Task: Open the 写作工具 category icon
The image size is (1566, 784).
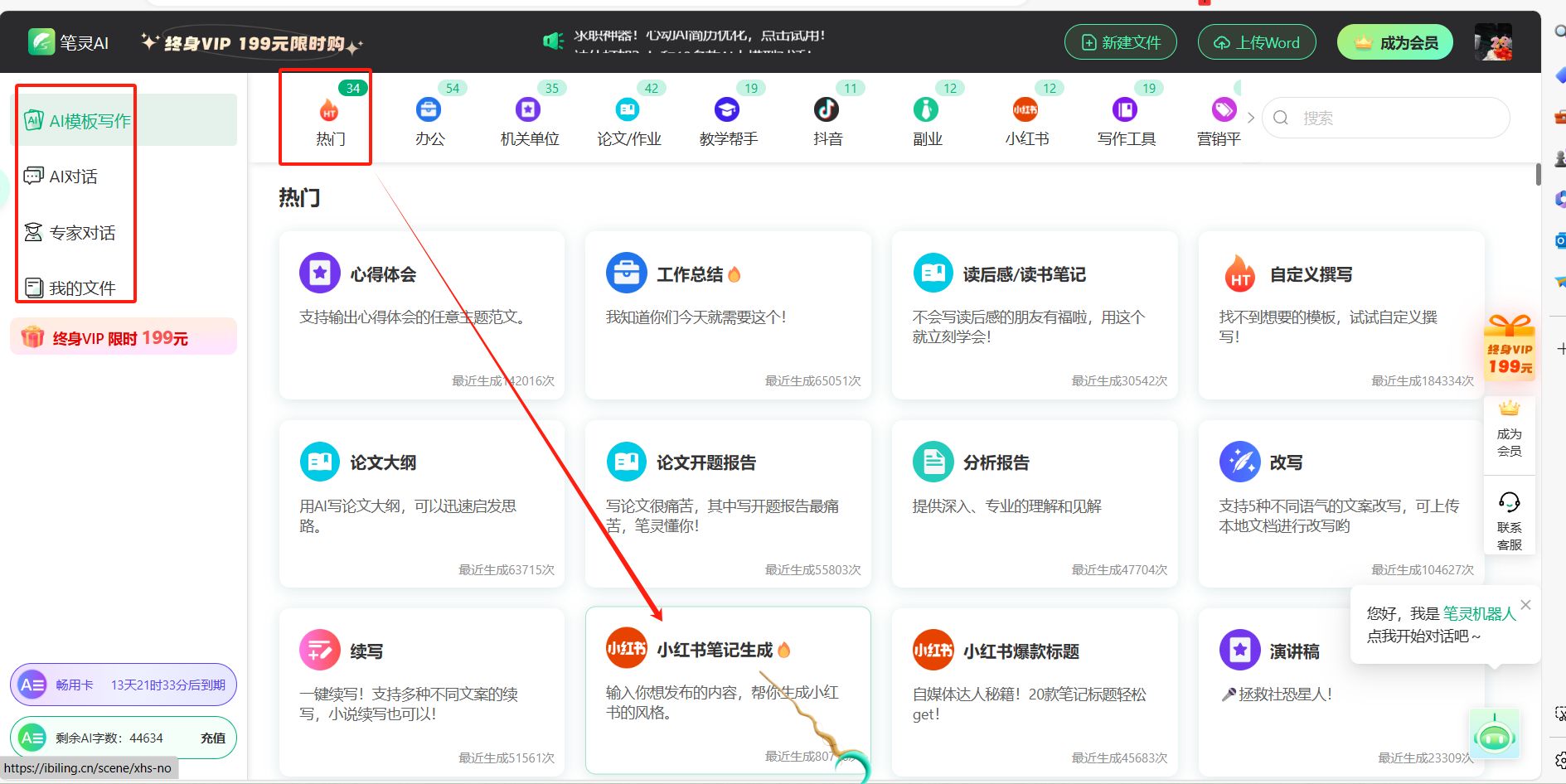Action: 1125,109
